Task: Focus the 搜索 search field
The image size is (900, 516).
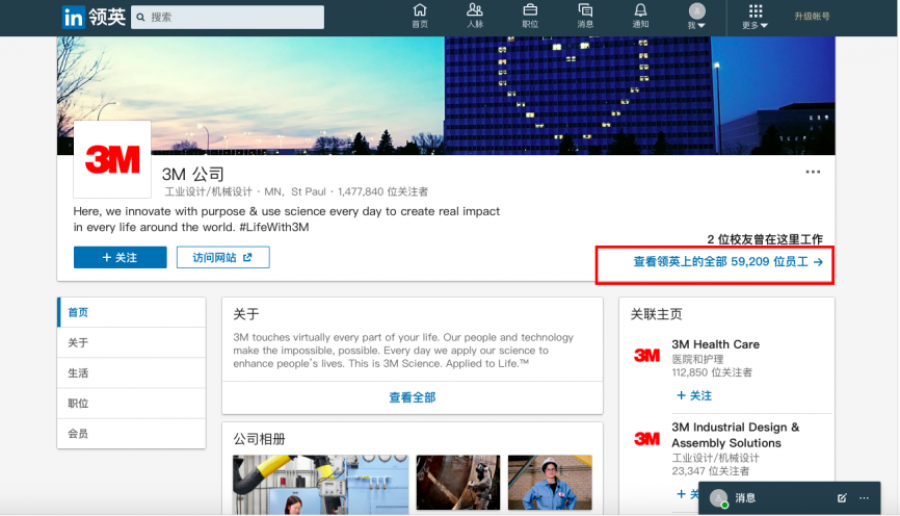Action: (x=227, y=17)
